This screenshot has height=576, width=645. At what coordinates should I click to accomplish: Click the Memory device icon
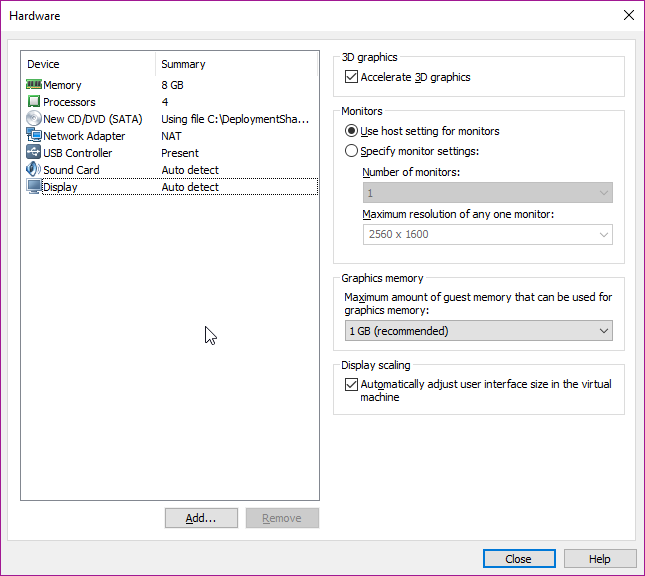pyautogui.click(x=34, y=85)
